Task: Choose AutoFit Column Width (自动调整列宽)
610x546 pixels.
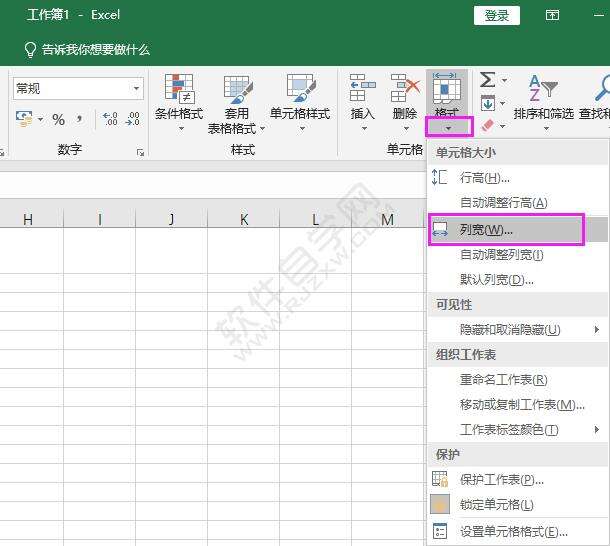Action: (x=518, y=255)
